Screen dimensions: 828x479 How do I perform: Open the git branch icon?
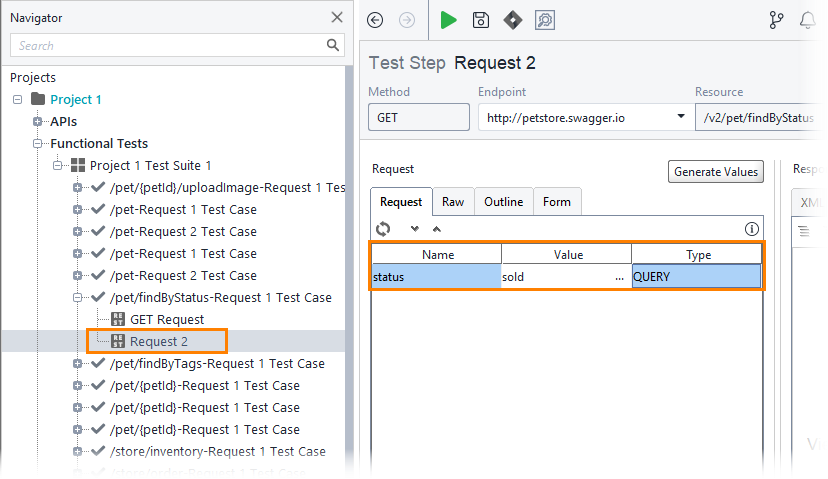pyautogui.click(x=776, y=20)
